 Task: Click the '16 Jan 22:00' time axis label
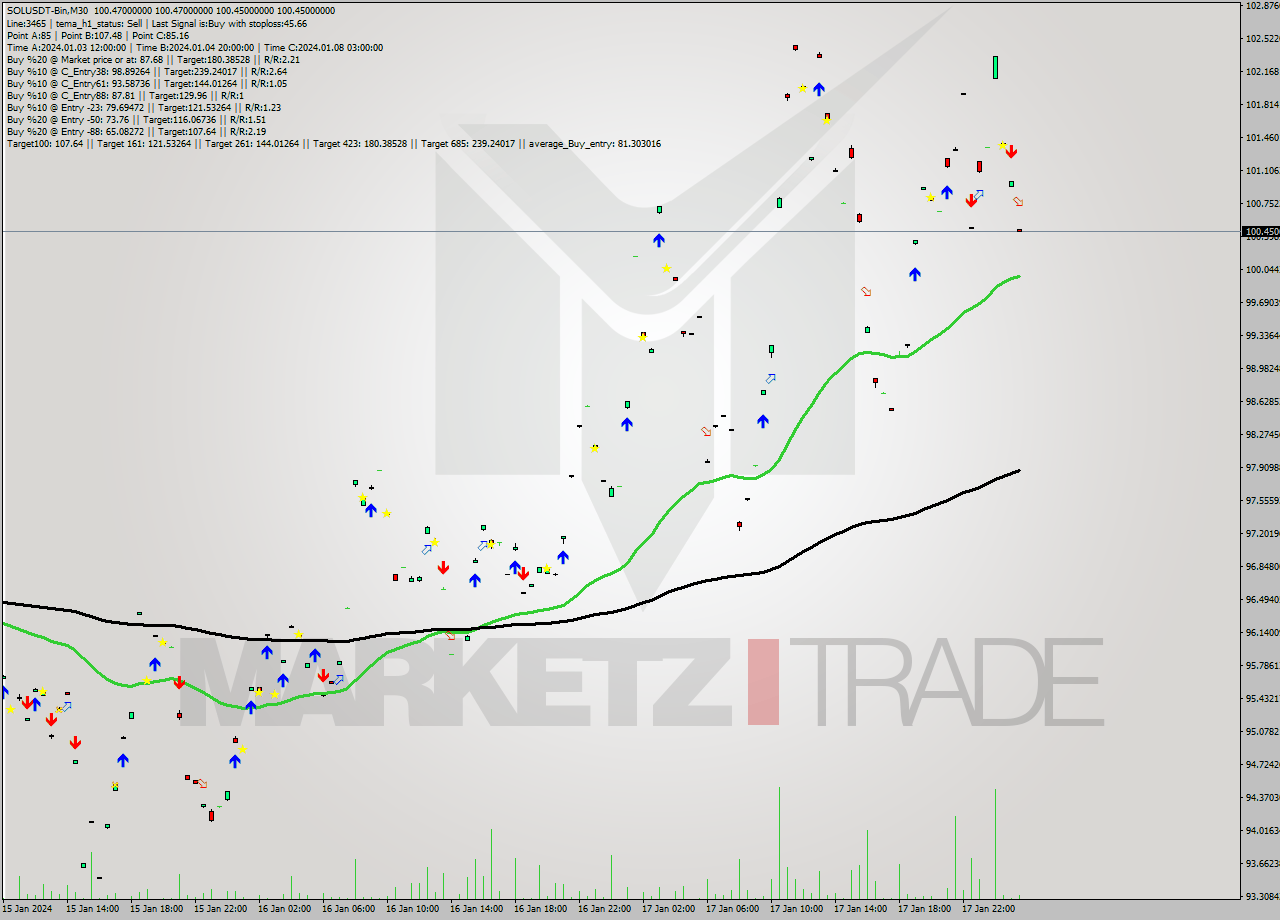coord(605,909)
